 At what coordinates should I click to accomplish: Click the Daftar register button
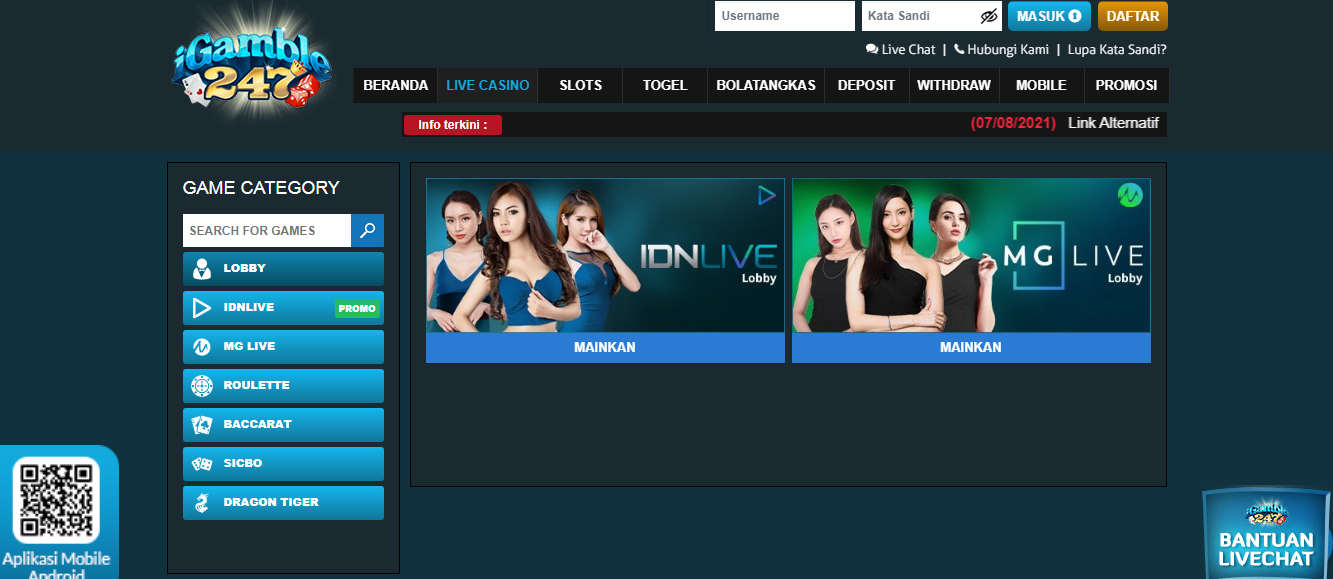1133,16
